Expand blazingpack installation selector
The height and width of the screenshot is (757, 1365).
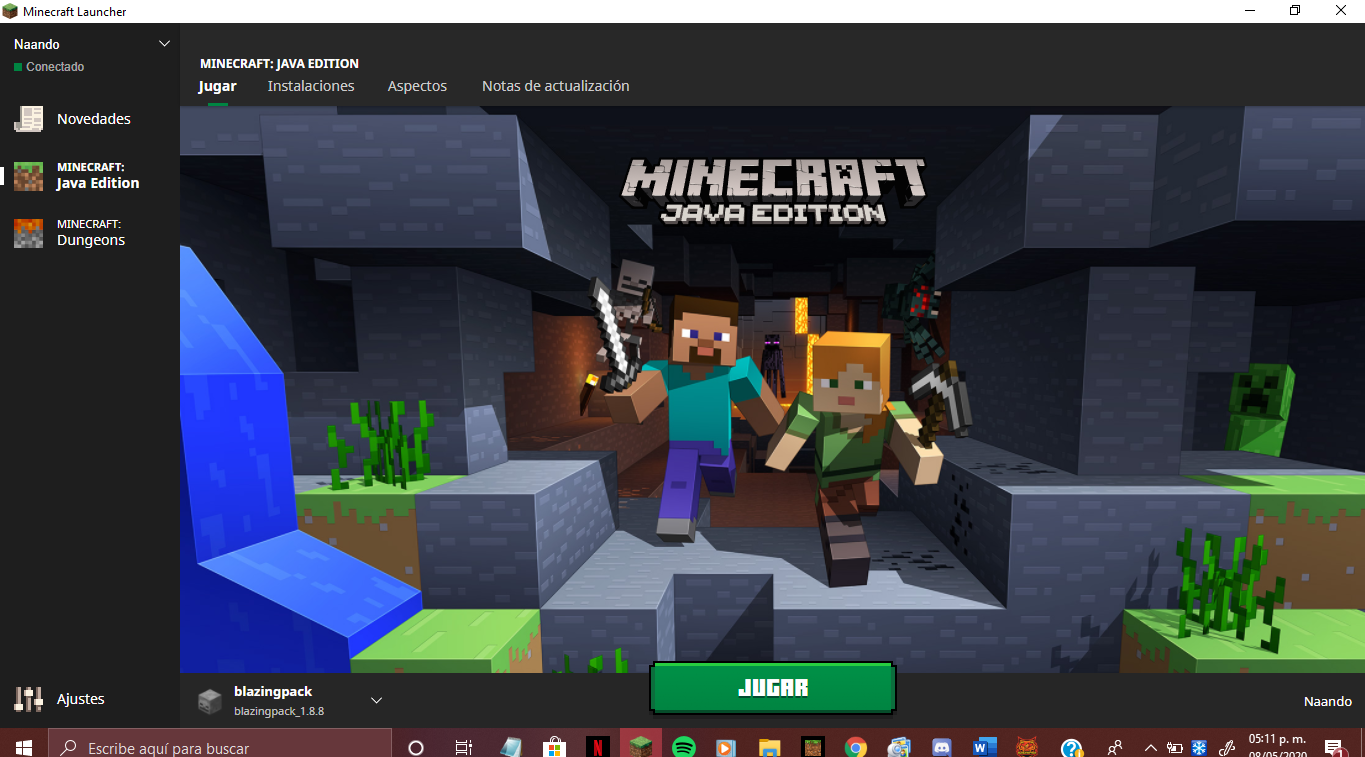point(376,700)
